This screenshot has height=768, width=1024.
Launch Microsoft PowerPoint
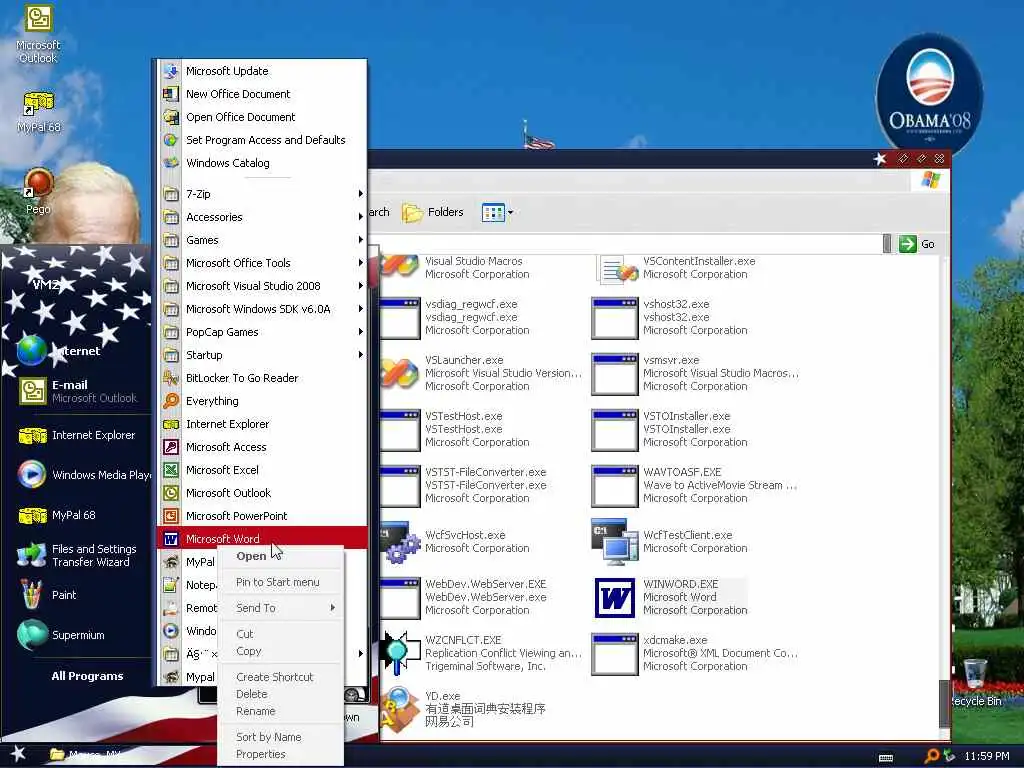click(261, 515)
